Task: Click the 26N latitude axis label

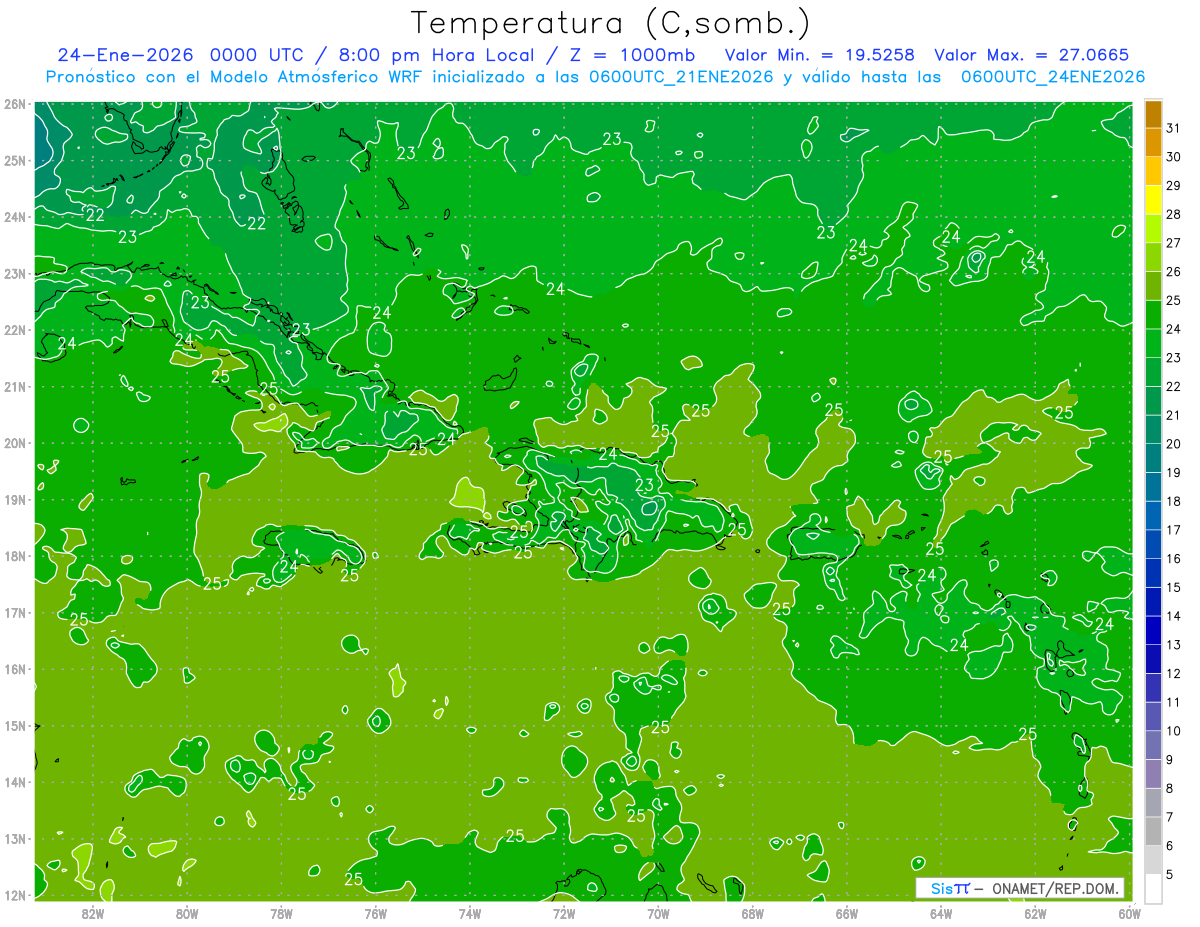Action: [x=14, y=104]
